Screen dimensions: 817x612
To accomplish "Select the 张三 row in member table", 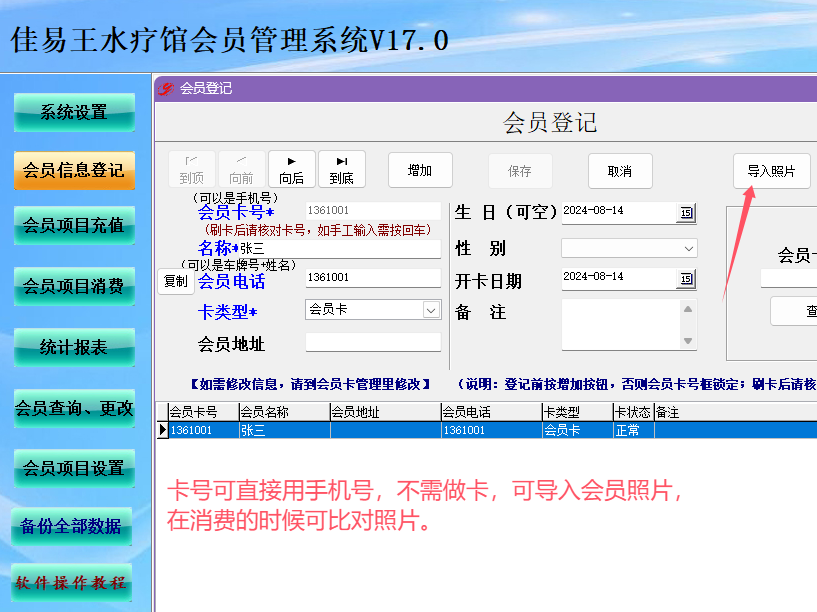I will tap(487, 430).
